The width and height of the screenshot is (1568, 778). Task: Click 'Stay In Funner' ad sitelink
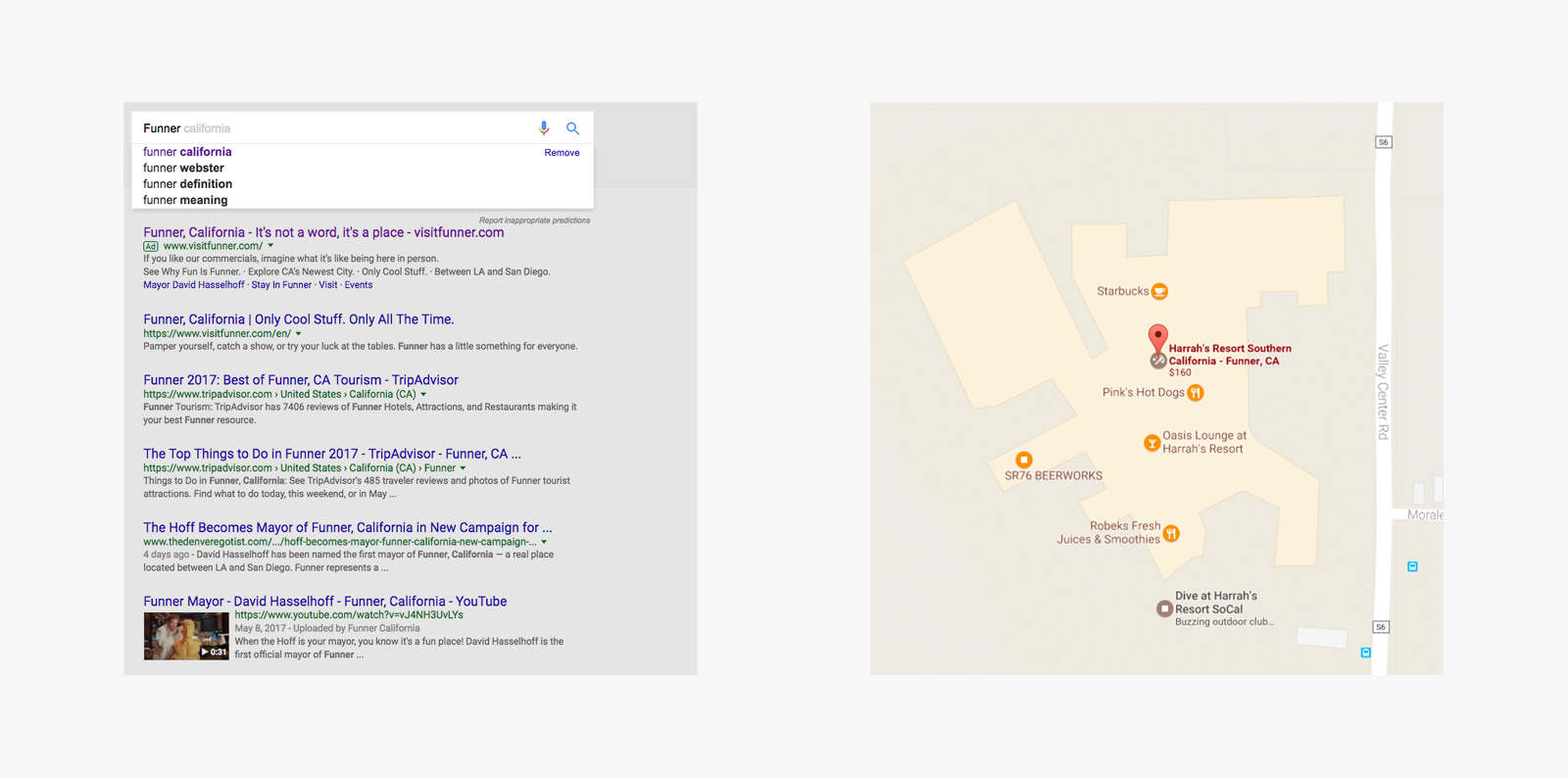point(281,285)
